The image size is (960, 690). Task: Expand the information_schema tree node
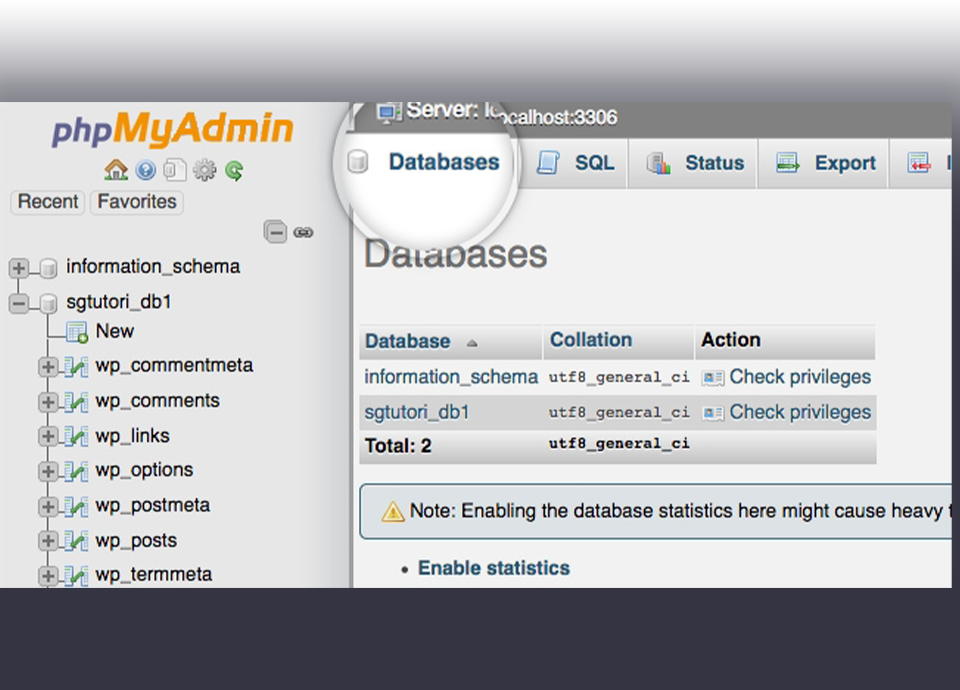click(x=19, y=268)
